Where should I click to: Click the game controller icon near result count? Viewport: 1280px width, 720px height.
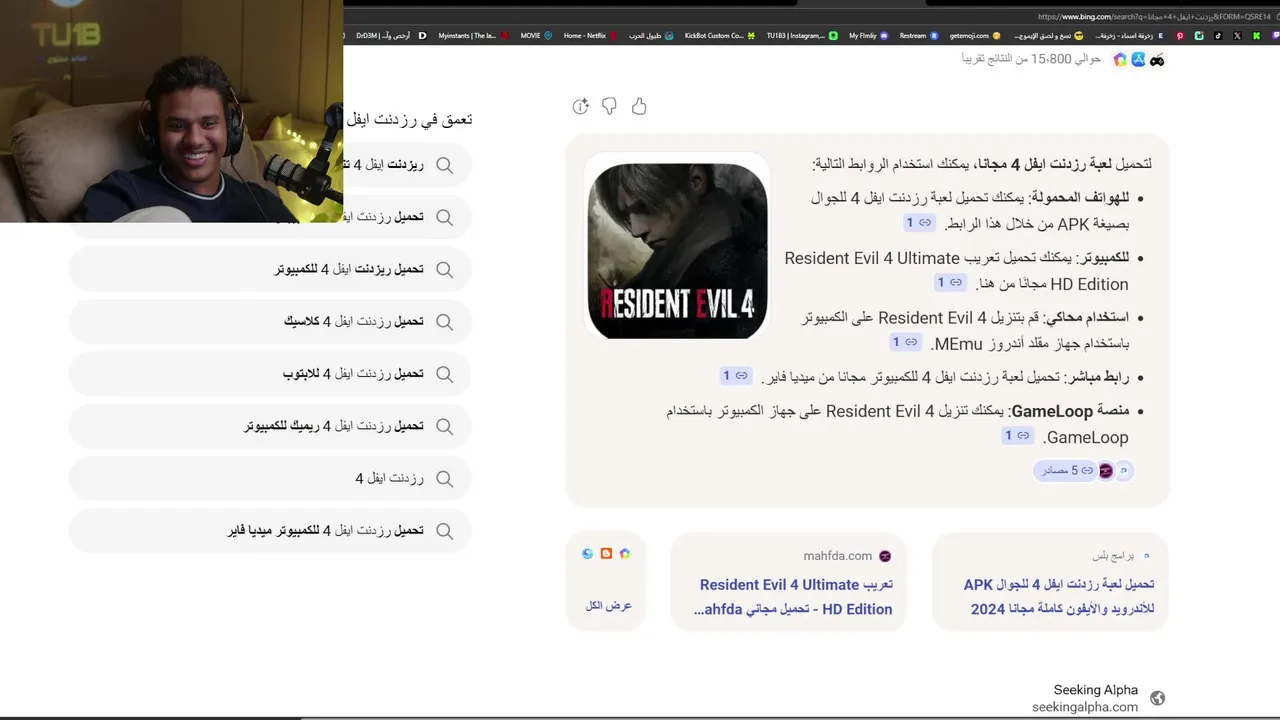coord(1157,60)
